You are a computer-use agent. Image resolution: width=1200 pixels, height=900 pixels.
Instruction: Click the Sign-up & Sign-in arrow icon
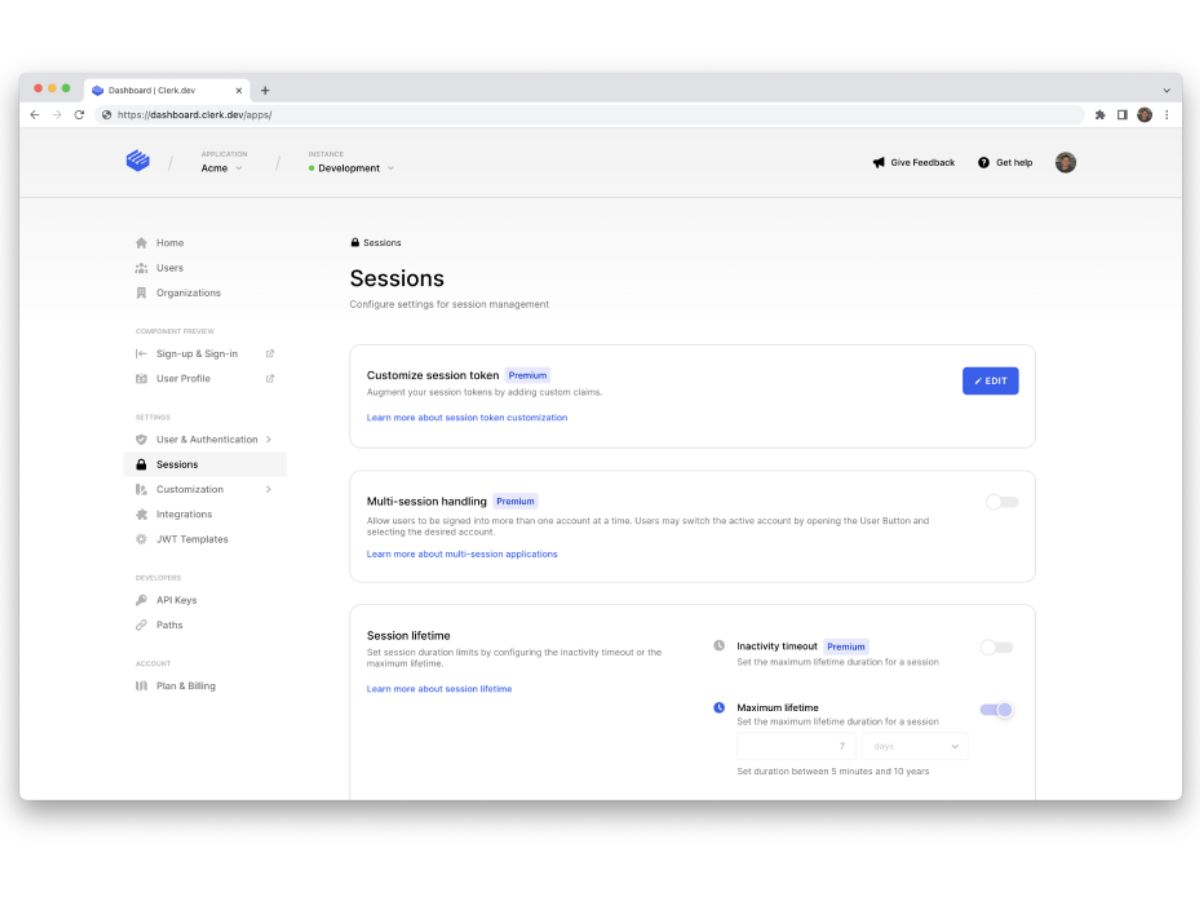click(x=142, y=354)
